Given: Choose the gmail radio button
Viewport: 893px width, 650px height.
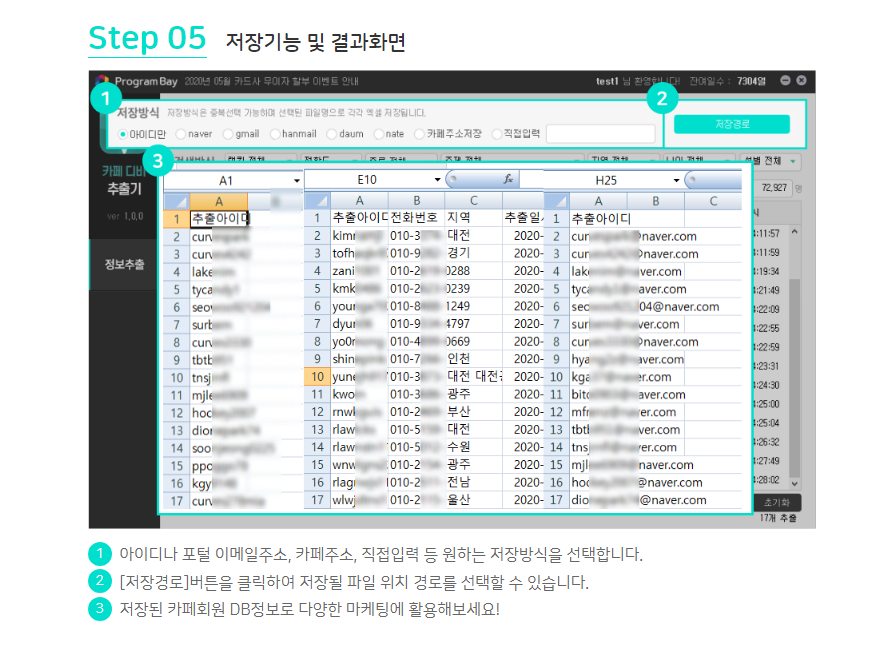Looking at the screenshot, I should 228,134.
